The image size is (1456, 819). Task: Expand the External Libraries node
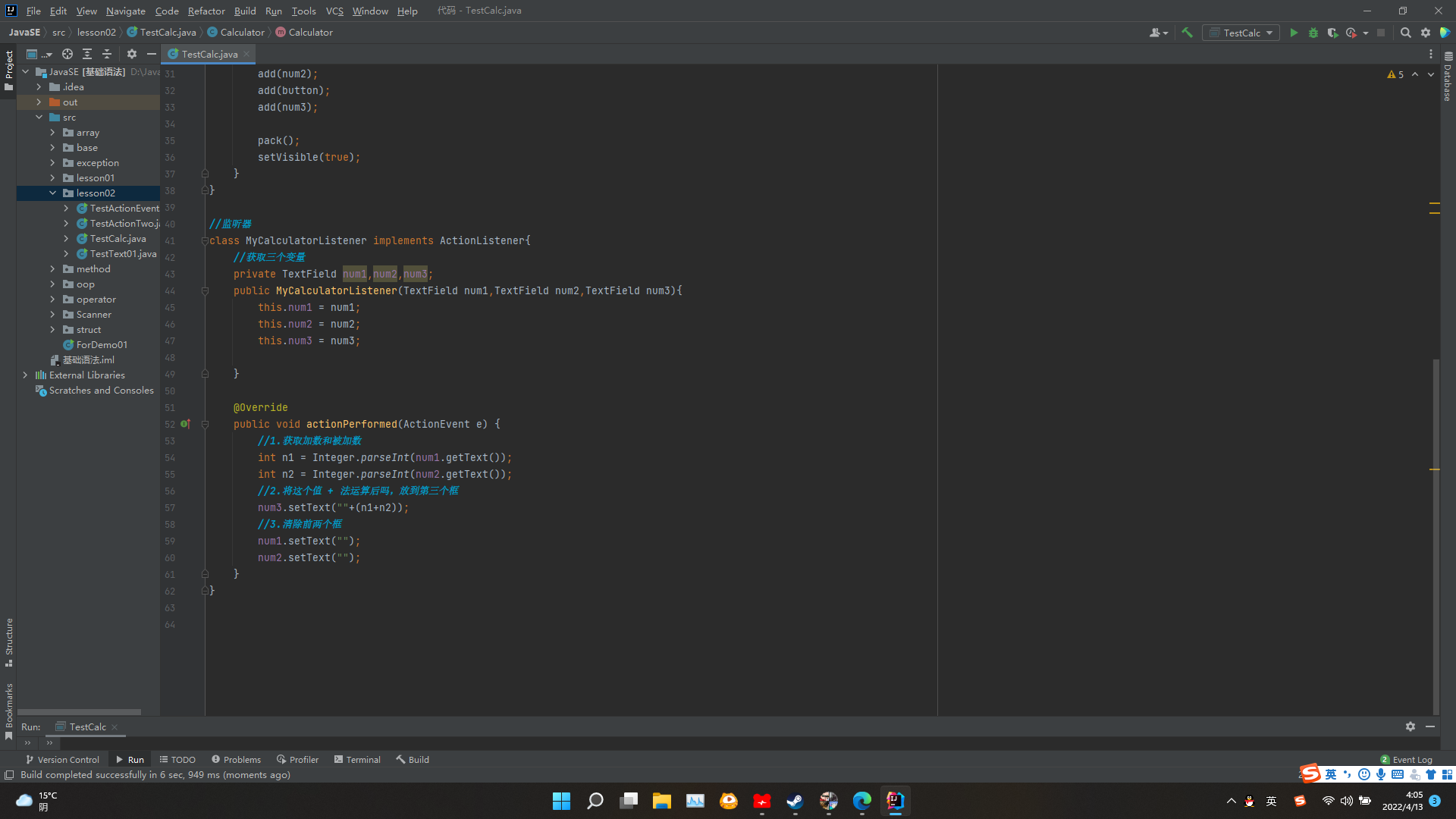pos(25,375)
